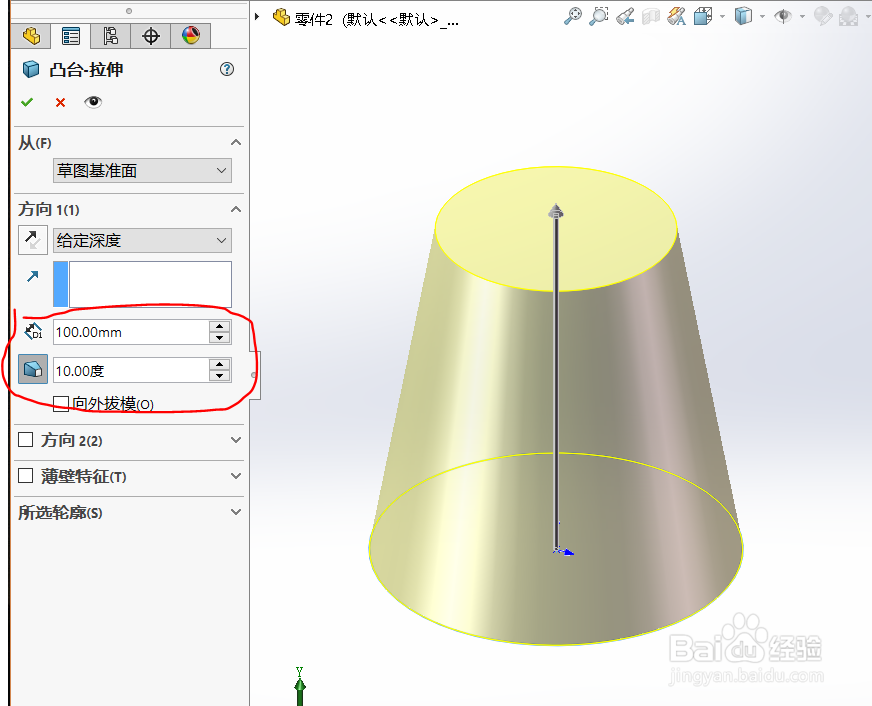This screenshot has width=872, height=706.
Task: Click the panel collapse handle on splitter
Action: (x=254, y=375)
